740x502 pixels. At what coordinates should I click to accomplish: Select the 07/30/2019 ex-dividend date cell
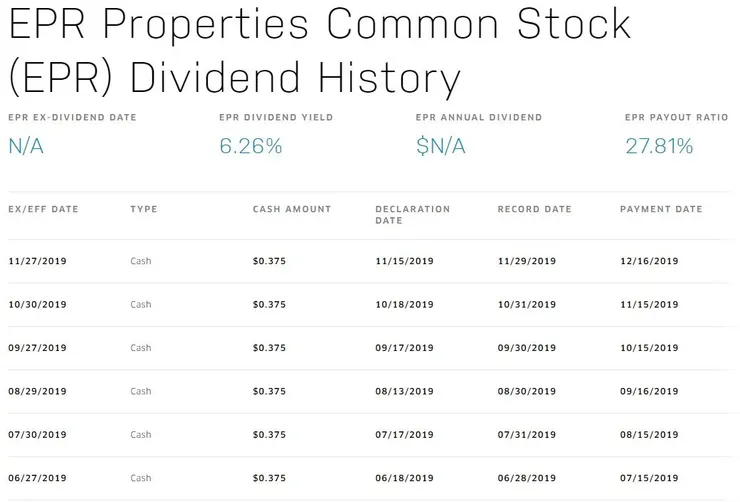[x=37, y=435]
